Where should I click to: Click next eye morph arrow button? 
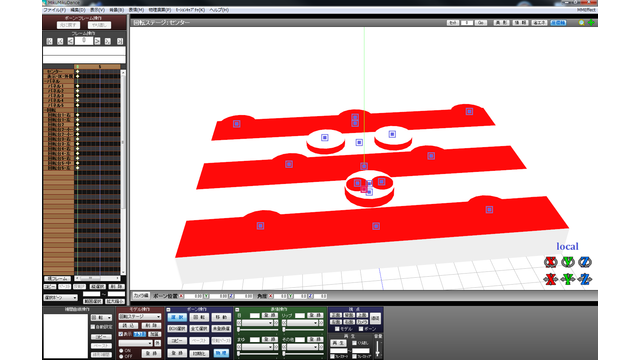(276, 322)
